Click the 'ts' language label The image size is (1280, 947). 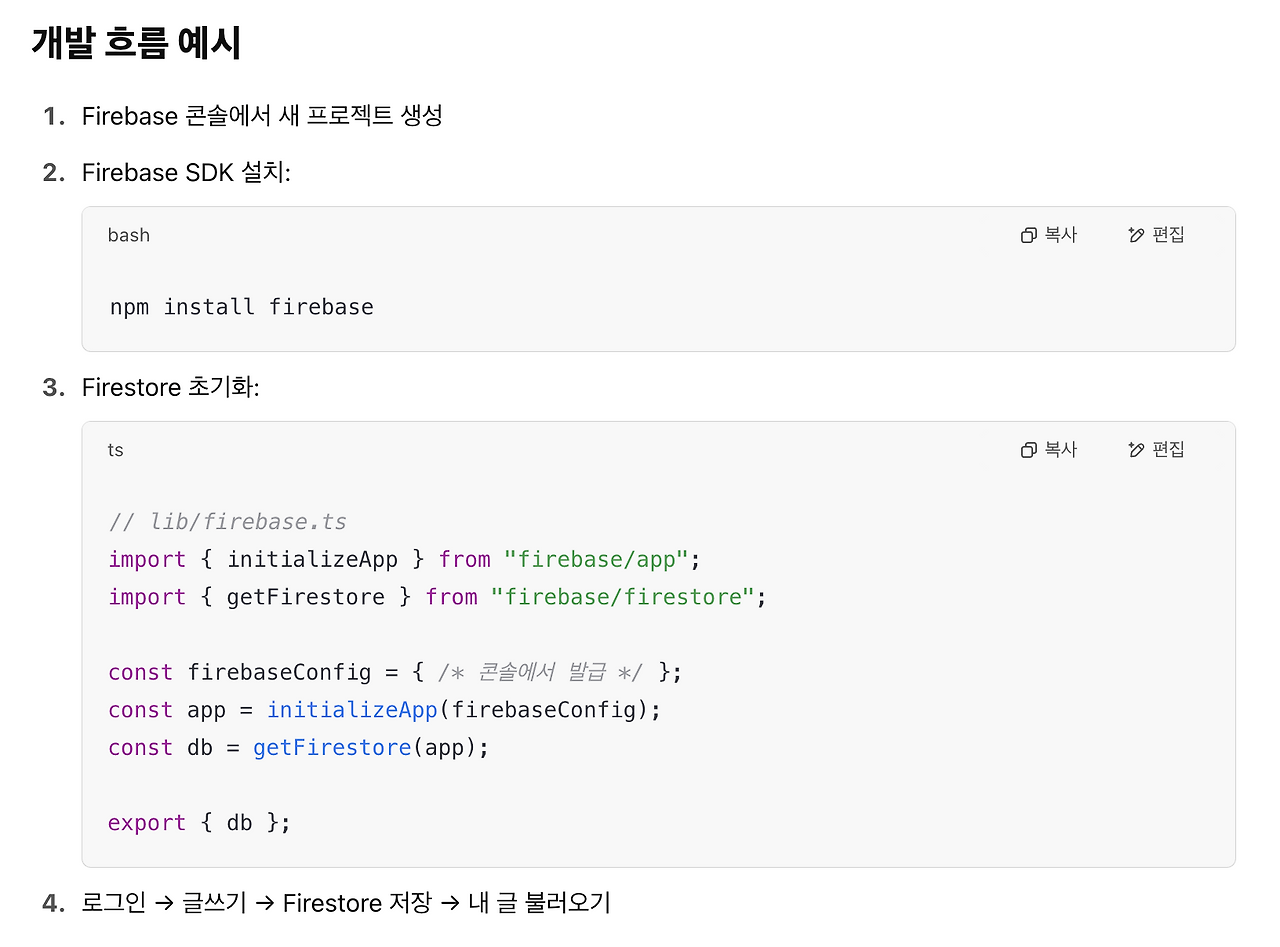pyautogui.click(x=116, y=450)
